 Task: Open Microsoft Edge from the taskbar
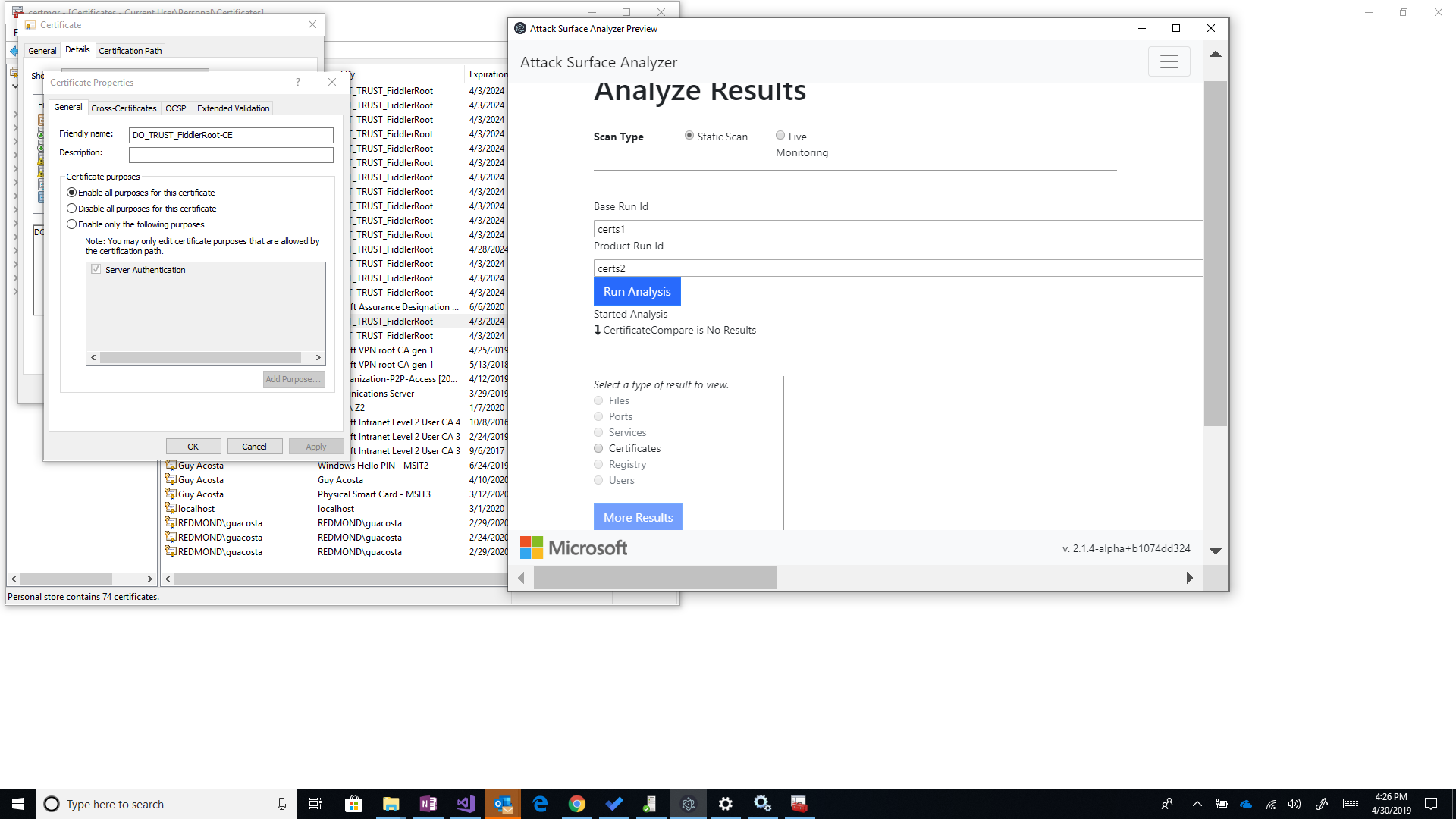540,804
